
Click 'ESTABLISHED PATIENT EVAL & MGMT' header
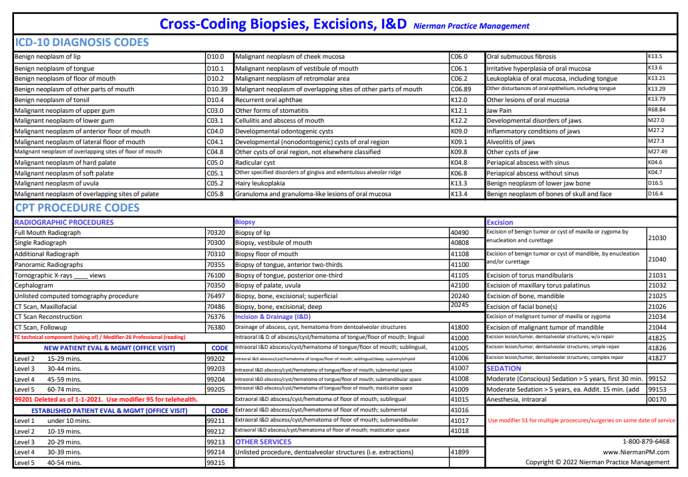pos(109,411)
